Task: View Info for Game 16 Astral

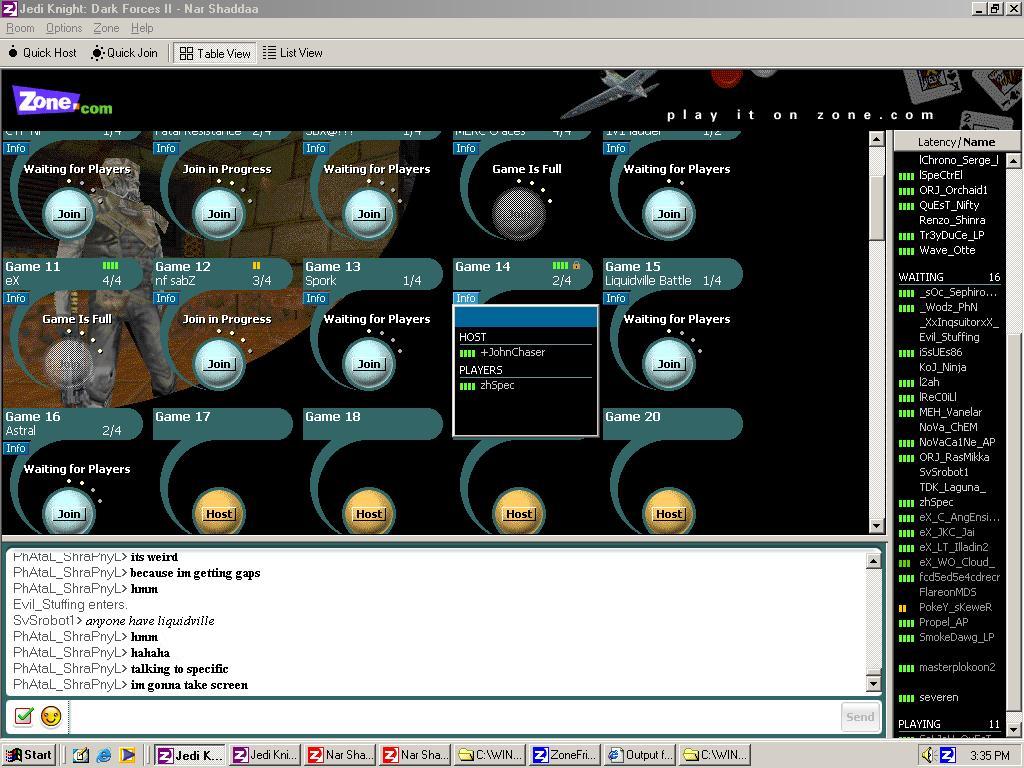Action: pyautogui.click(x=16, y=449)
